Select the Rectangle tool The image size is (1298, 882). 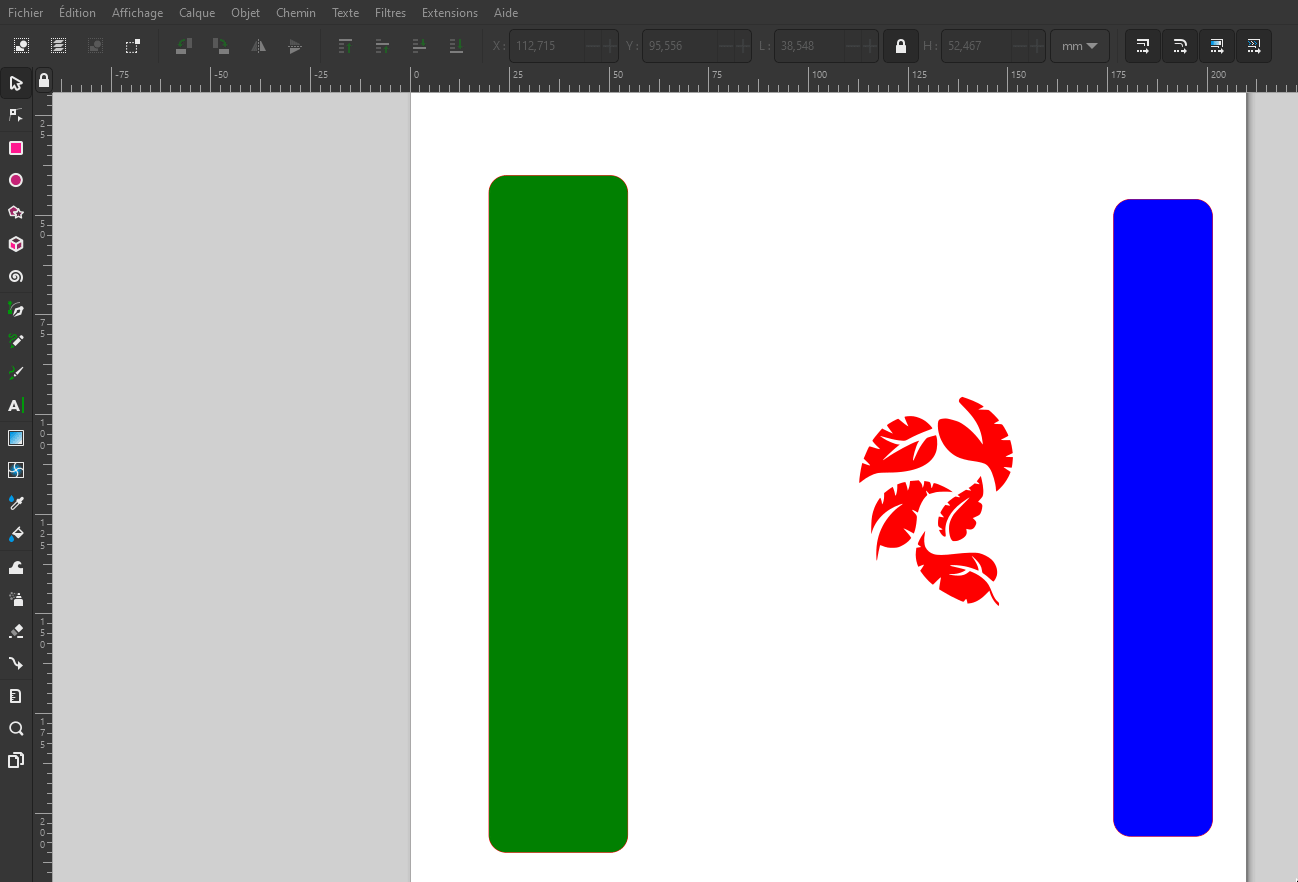pyautogui.click(x=16, y=148)
